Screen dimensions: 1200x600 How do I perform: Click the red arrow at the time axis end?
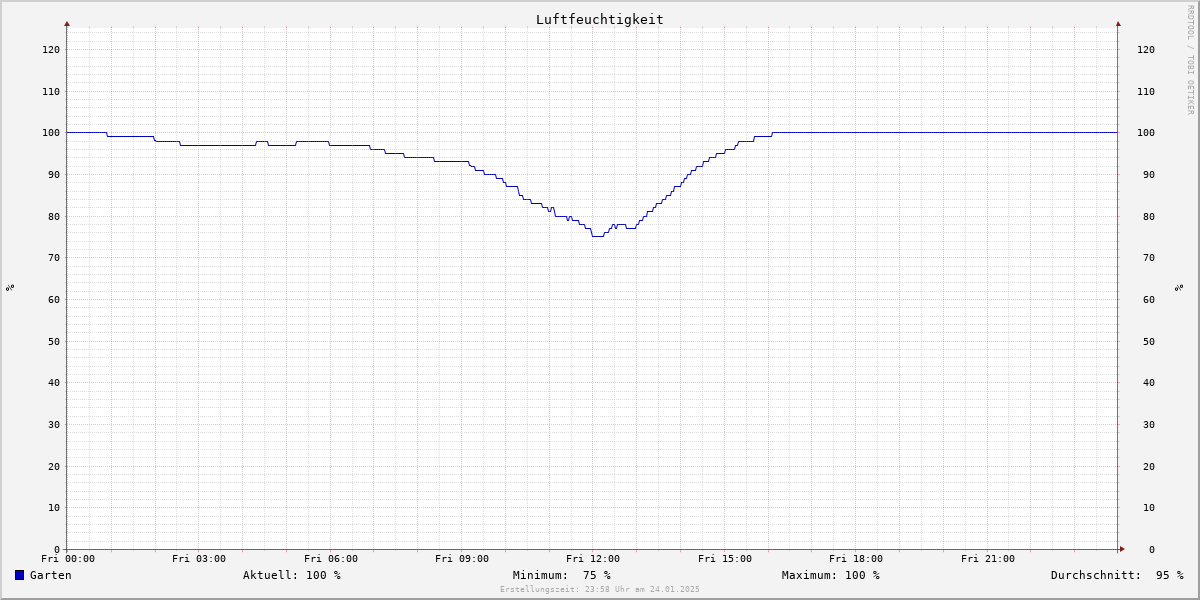[x=1122, y=549]
